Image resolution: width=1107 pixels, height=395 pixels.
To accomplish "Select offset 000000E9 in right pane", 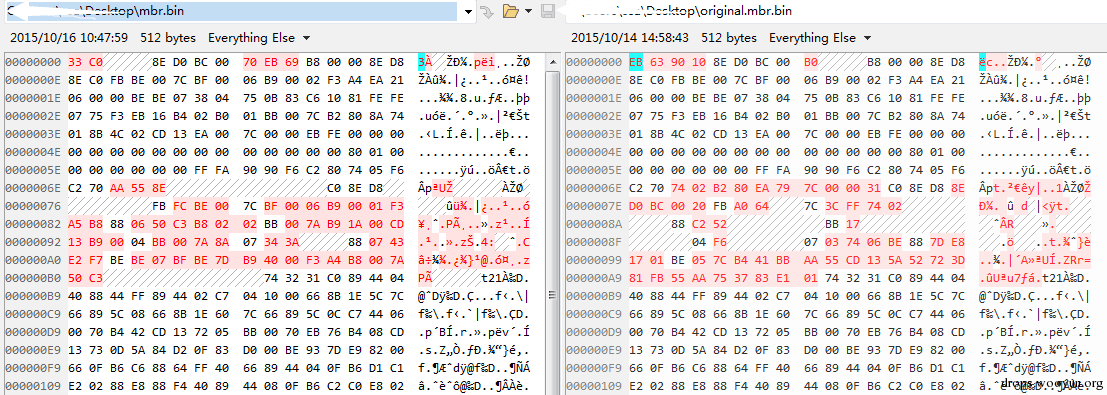I will coord(593,351).
